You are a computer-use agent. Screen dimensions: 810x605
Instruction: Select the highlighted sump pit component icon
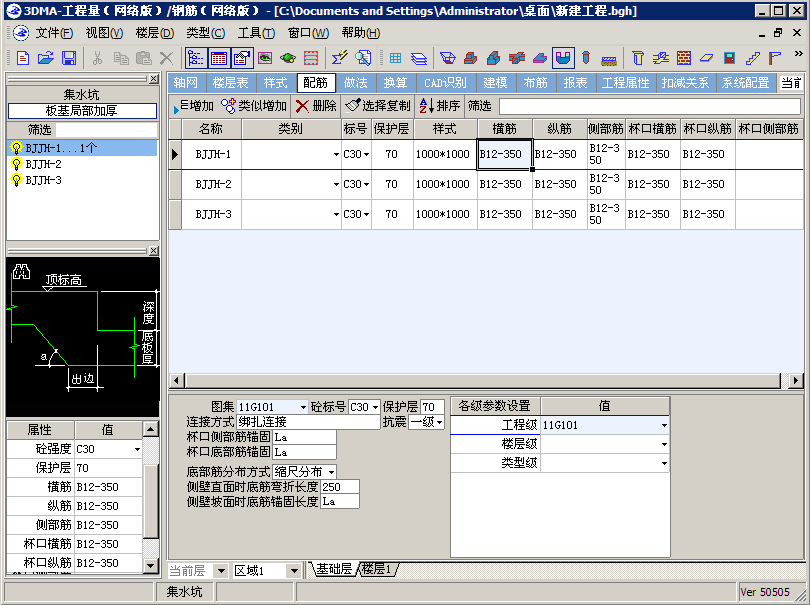pyautogui.click(x=563, y=58)
